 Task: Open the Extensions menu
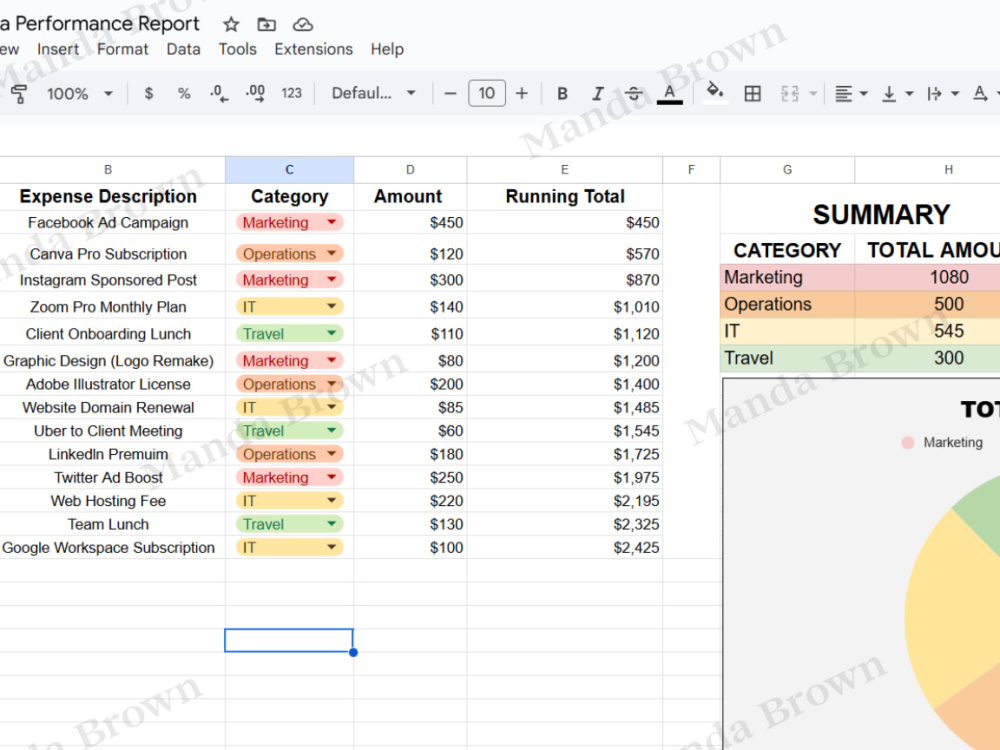pos(313,49)
